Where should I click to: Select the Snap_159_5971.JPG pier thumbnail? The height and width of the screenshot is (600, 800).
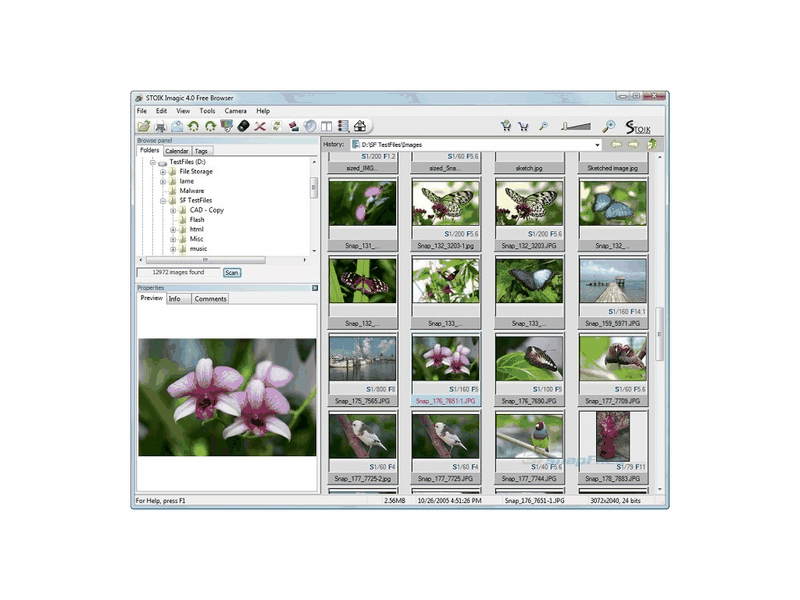click(613, 292)
